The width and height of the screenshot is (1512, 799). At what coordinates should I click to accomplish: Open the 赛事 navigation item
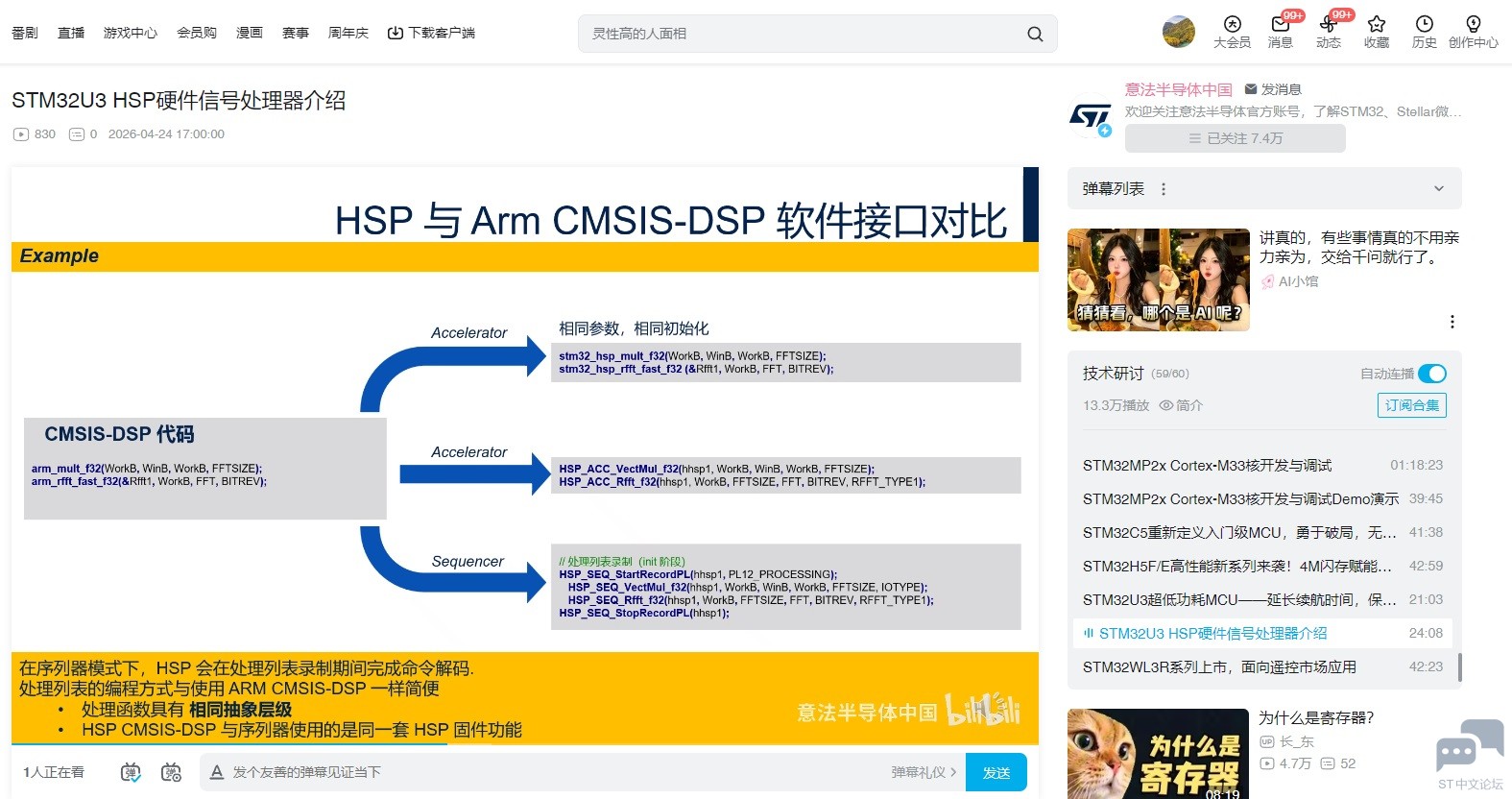point(296,33)
